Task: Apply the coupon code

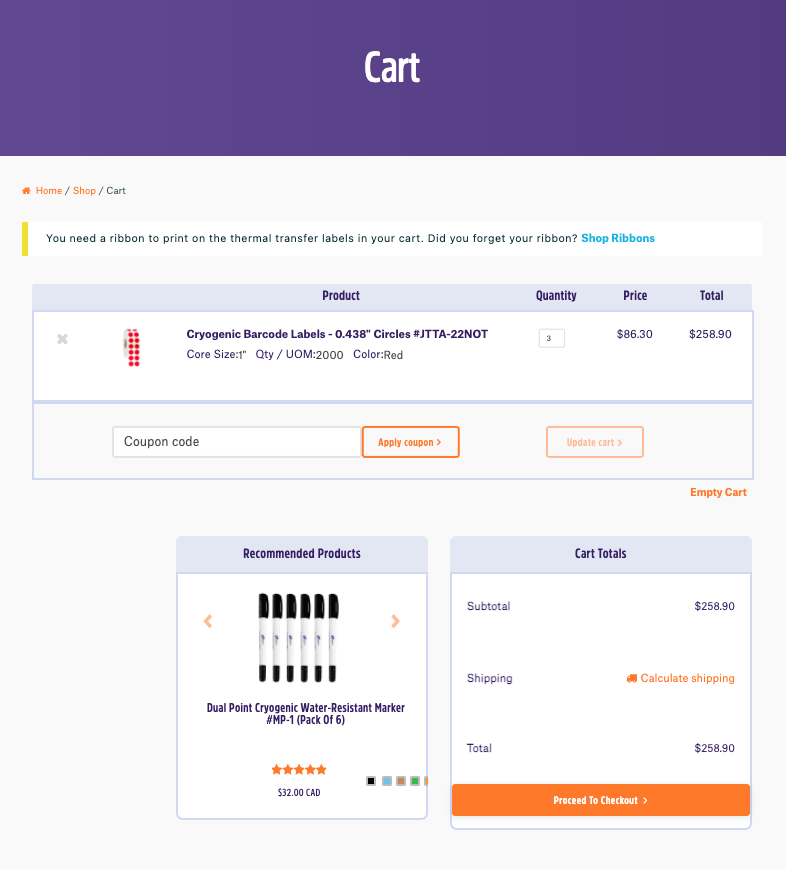Action: tap(410, 442)
